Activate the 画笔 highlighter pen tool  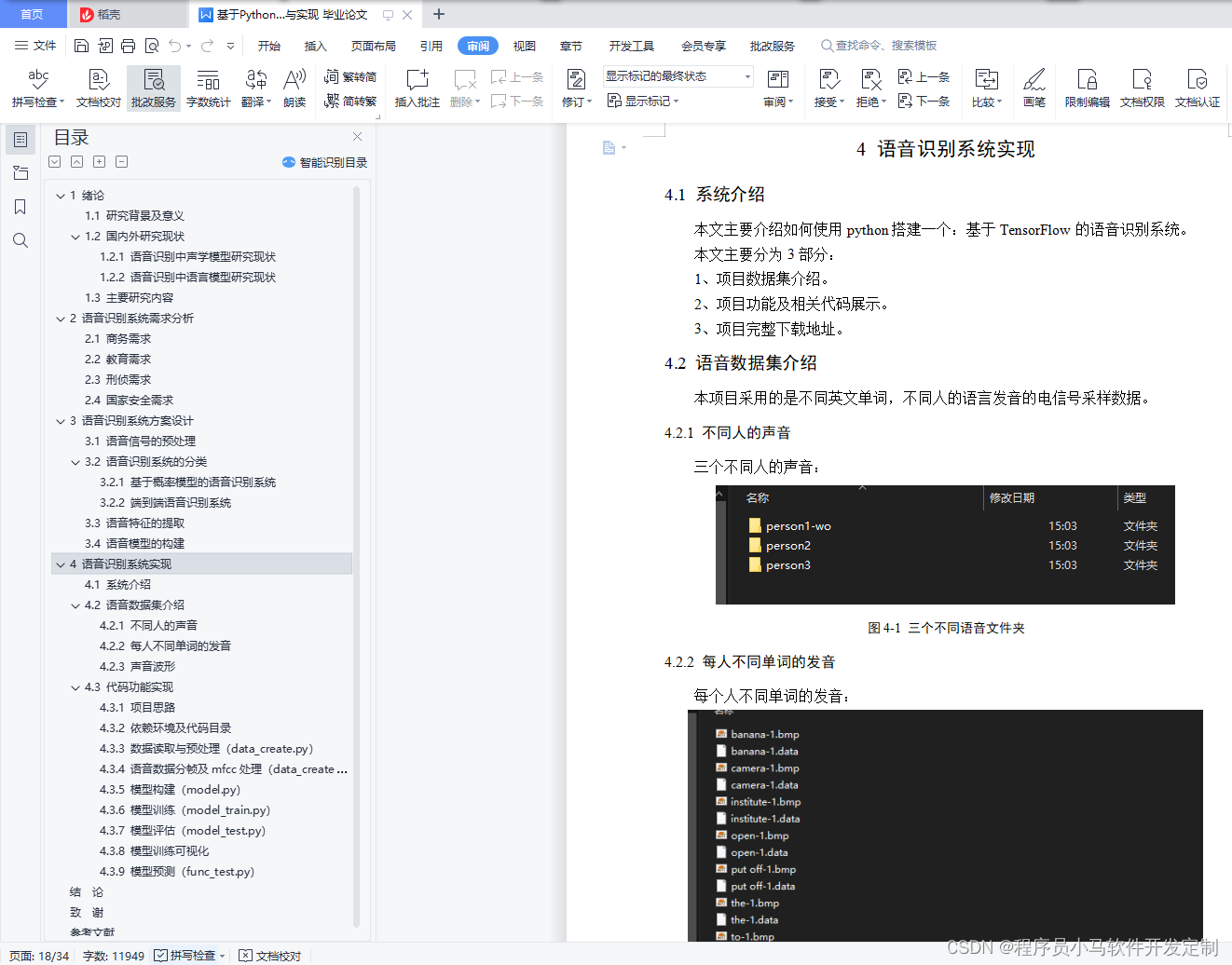click(x=1034, y=88)
